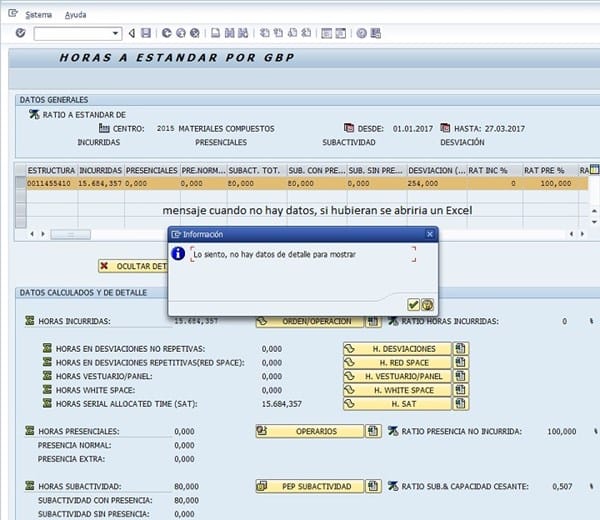Click the Customize Local Layout icon
Image resolution: width=600 pixels, height=520 pixels.
tap(376, 33)
